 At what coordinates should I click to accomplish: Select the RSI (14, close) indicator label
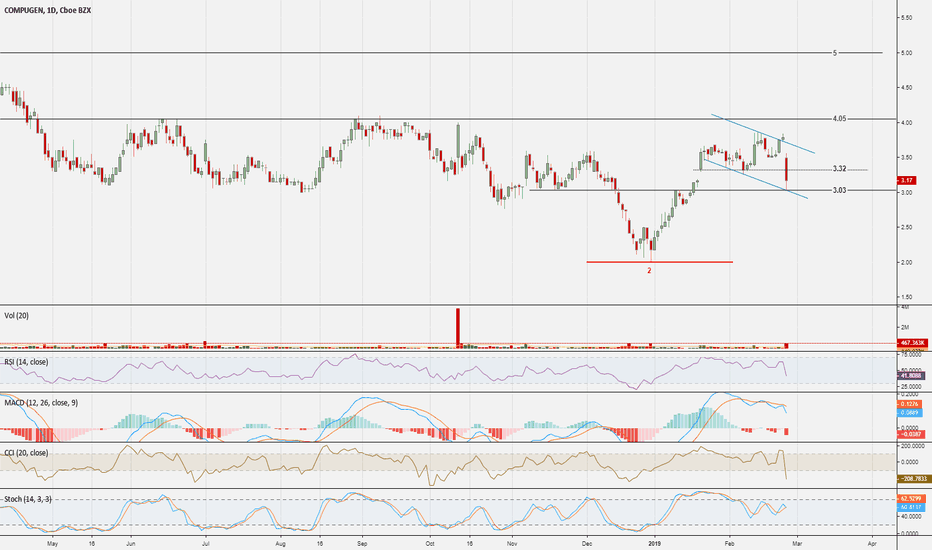tap(26, 362)
